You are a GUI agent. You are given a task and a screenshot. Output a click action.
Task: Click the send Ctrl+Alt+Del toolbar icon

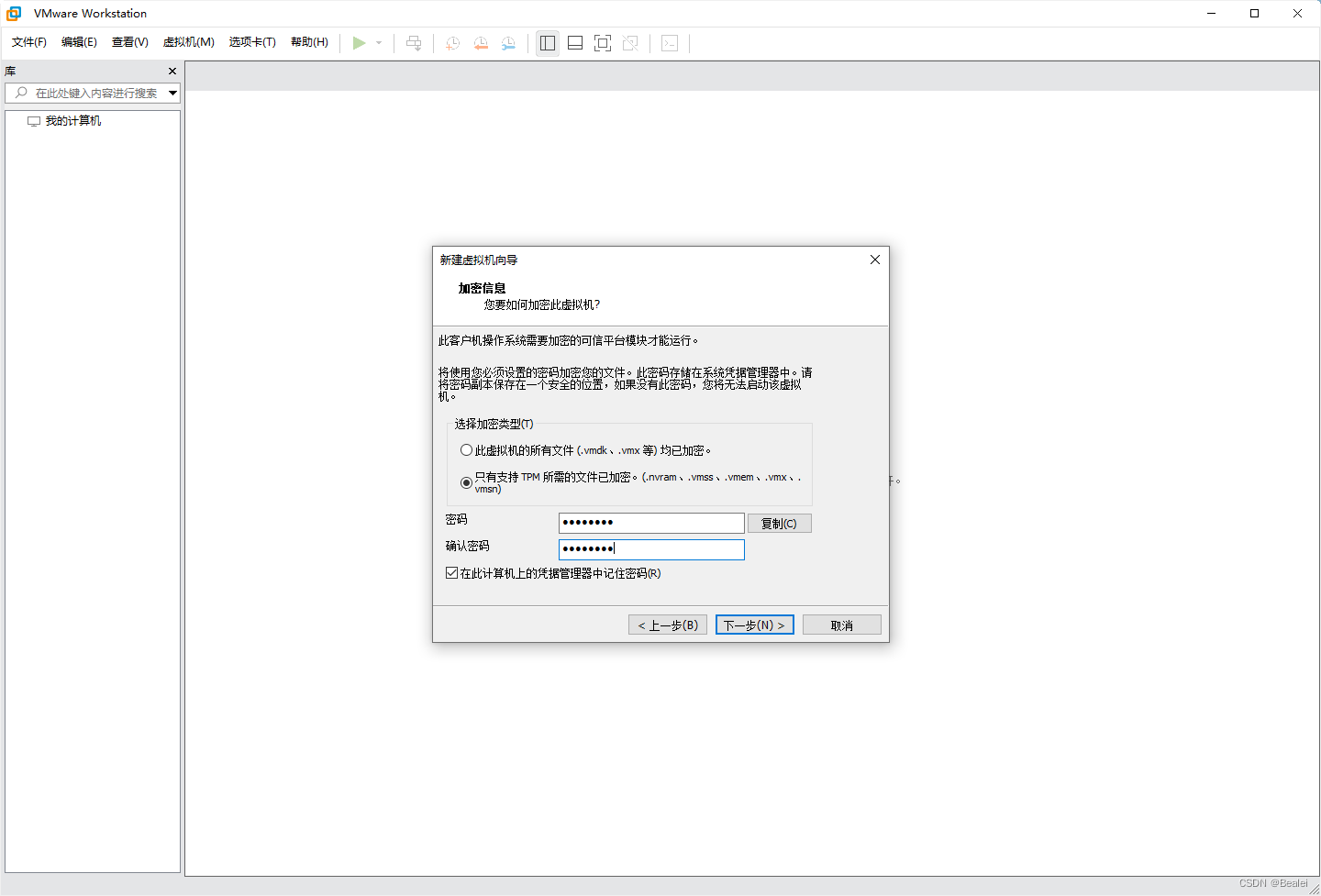coord(414,43)
